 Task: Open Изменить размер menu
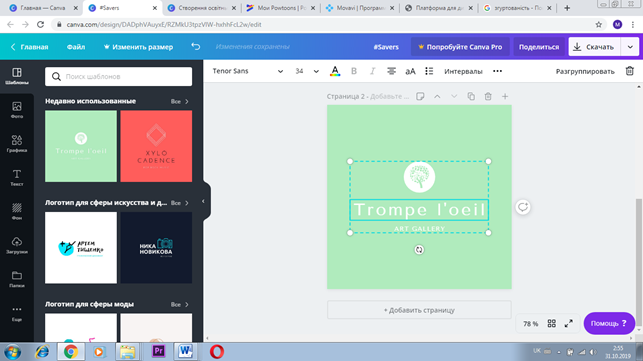pyautogui.click(x=138, y=47)
